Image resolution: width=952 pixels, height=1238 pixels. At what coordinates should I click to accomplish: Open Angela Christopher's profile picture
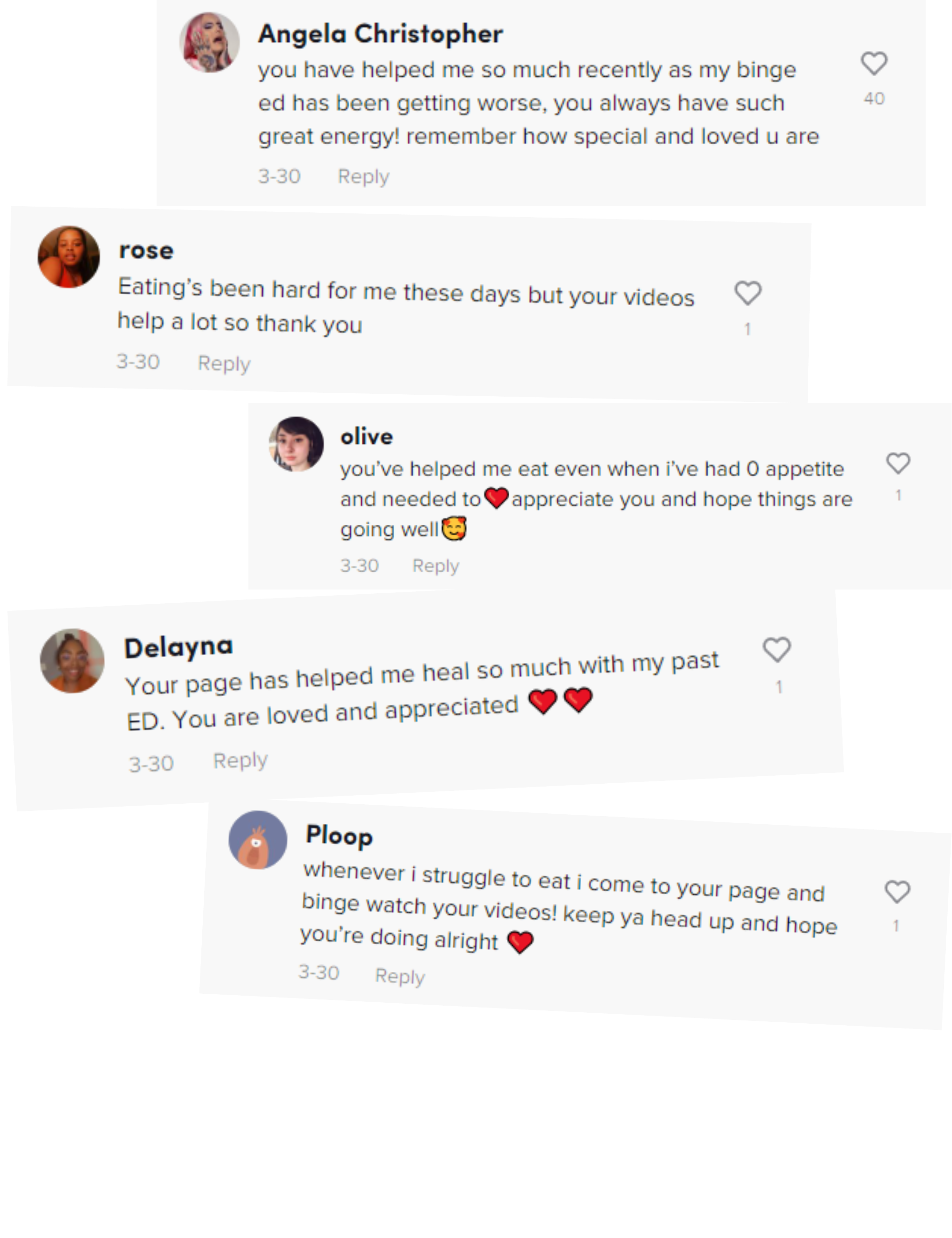click(x=209, y=42)
